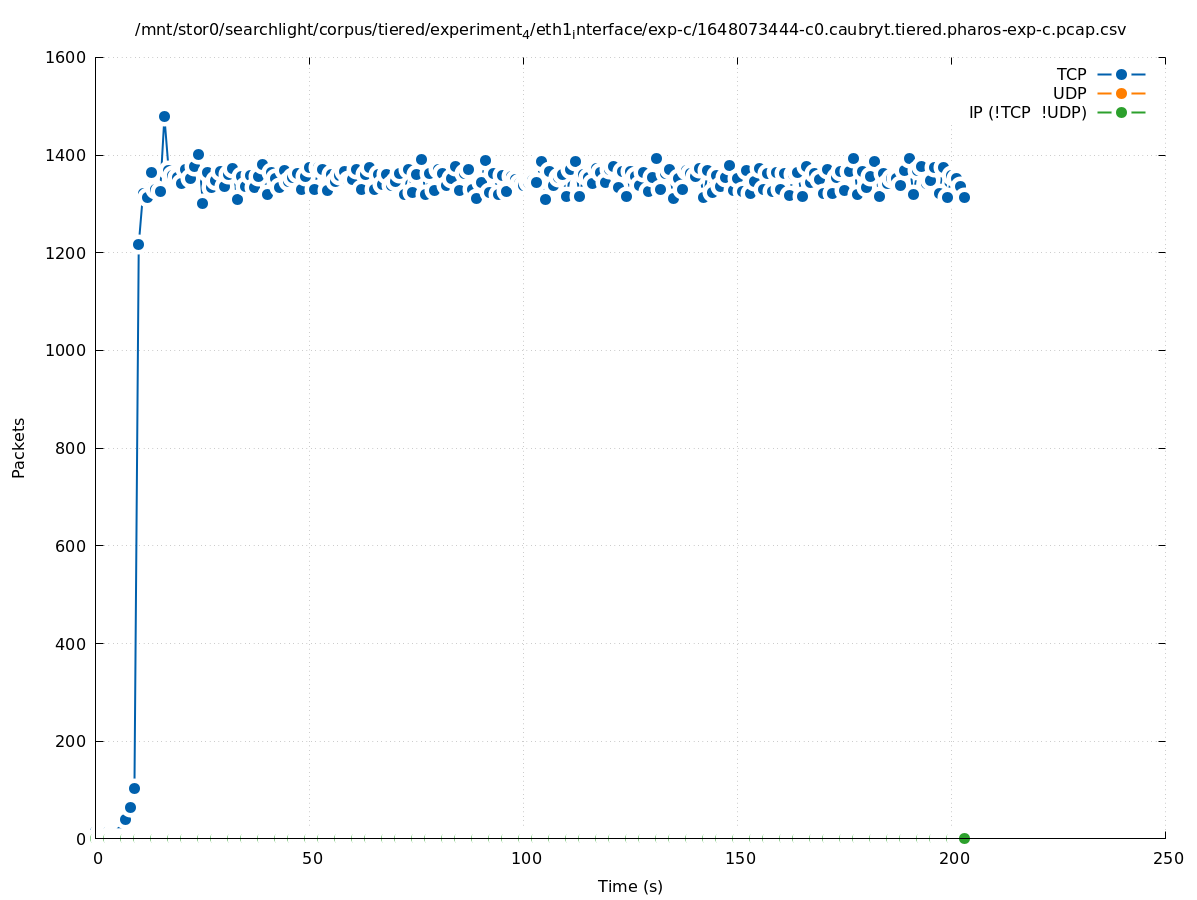Image resolution: width=1197 pixels, height=900 pixels.
Task: Click the orange UDP legend marker
Action: pyautogui.click(x=1121, y=93)
